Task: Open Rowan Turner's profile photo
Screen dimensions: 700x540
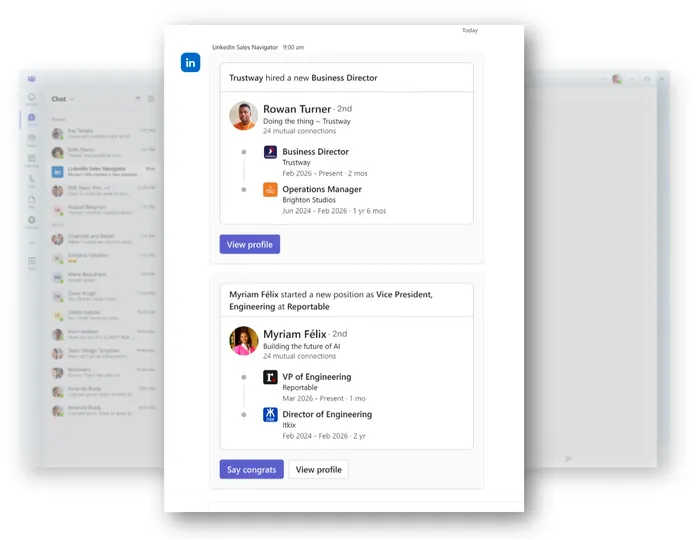Action: click(243, 116)
